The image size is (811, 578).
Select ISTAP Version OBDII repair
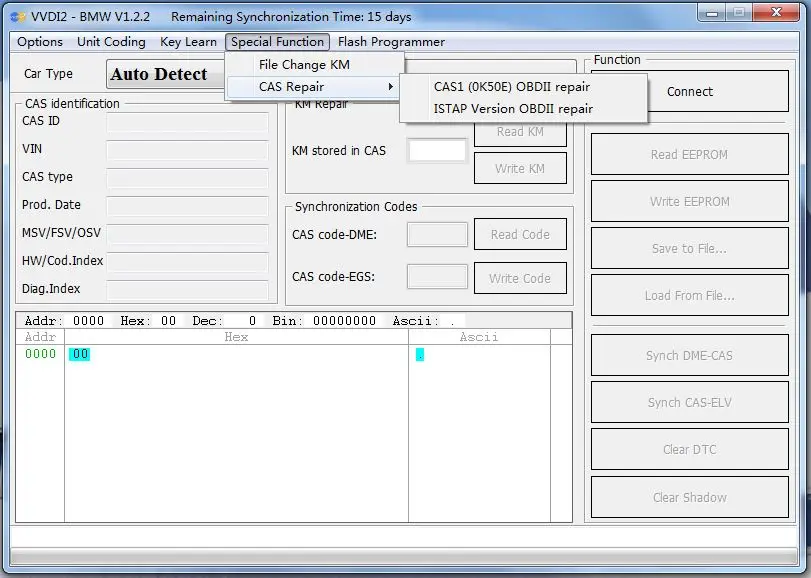coord(523,109)
